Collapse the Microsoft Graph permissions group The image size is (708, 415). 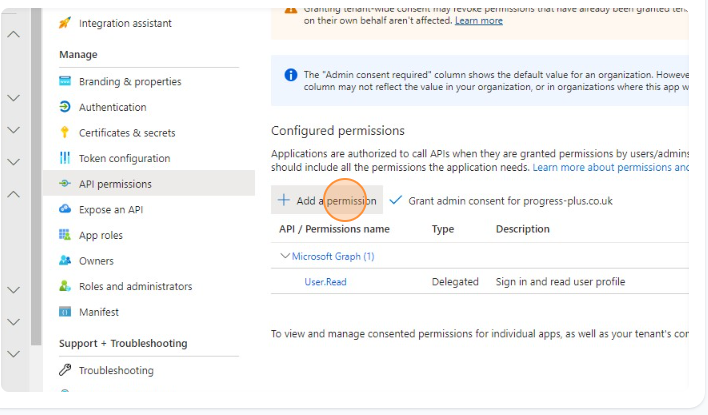coord(284,257)
